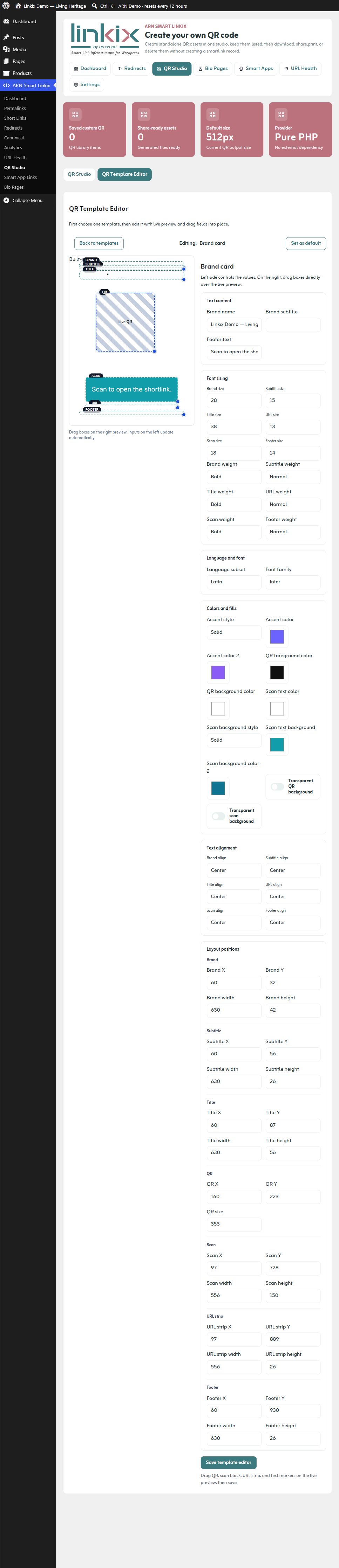Image resolution: width=339 pixels, height=1568 pixels.
Task: Click the Posts pin icon
Action: tap(6, 37)
